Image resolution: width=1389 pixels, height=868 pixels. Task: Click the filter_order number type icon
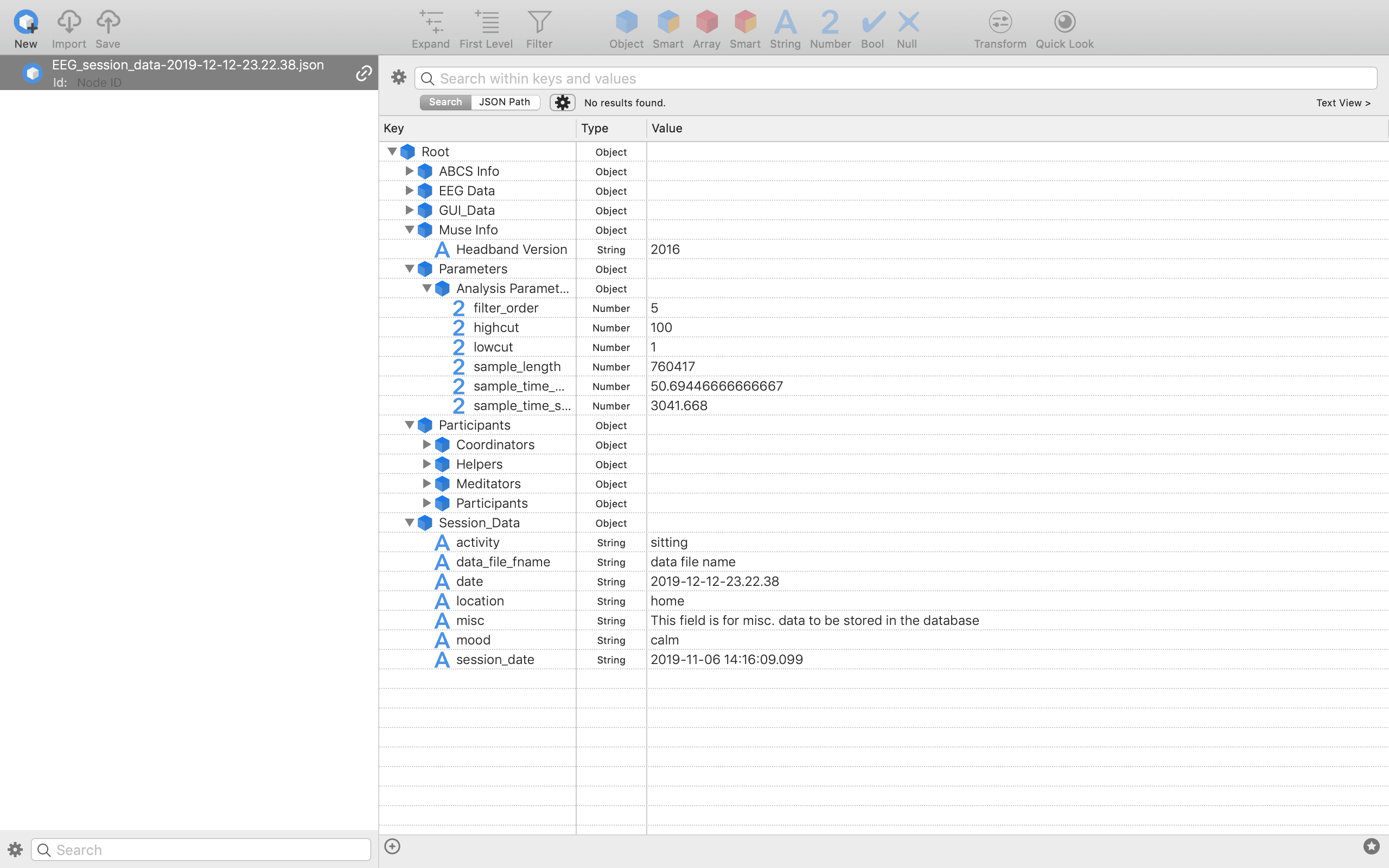[458, 308]
